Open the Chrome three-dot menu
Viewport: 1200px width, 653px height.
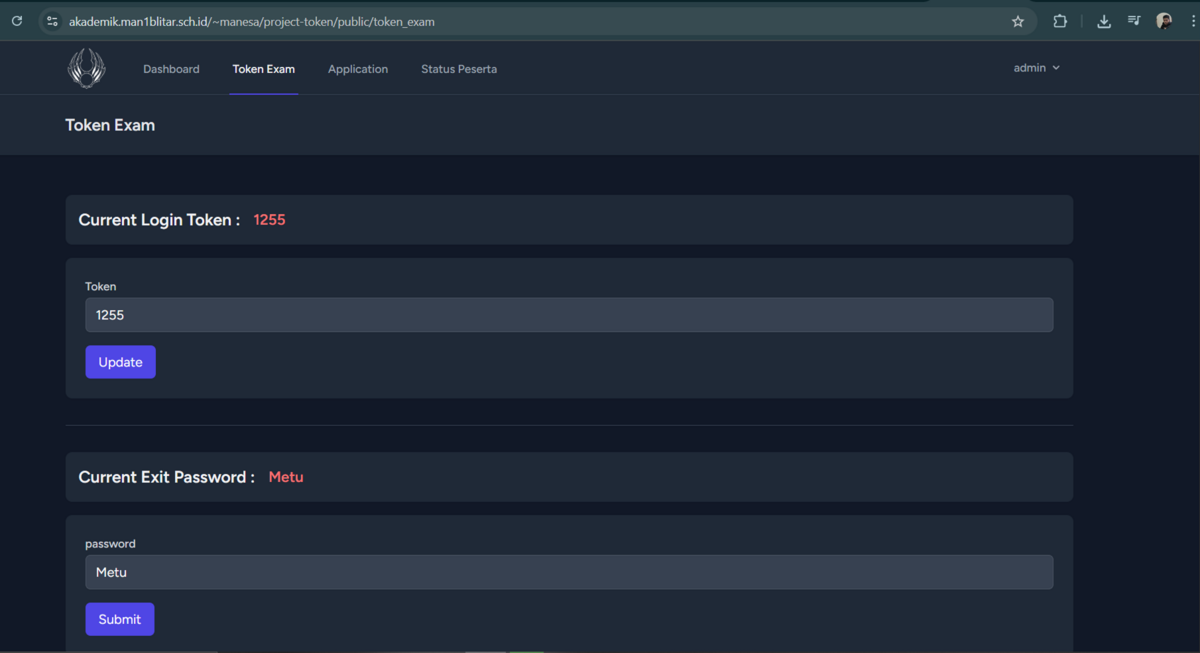point(1193,21)
